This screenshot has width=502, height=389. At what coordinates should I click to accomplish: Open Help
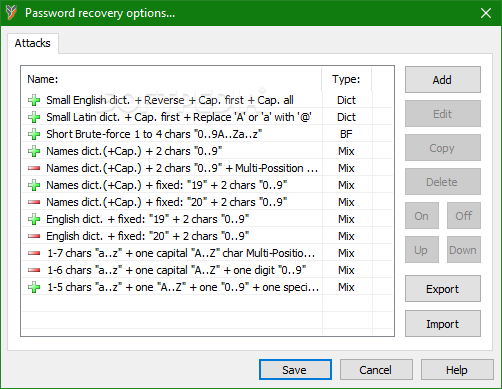coord(457,370)
